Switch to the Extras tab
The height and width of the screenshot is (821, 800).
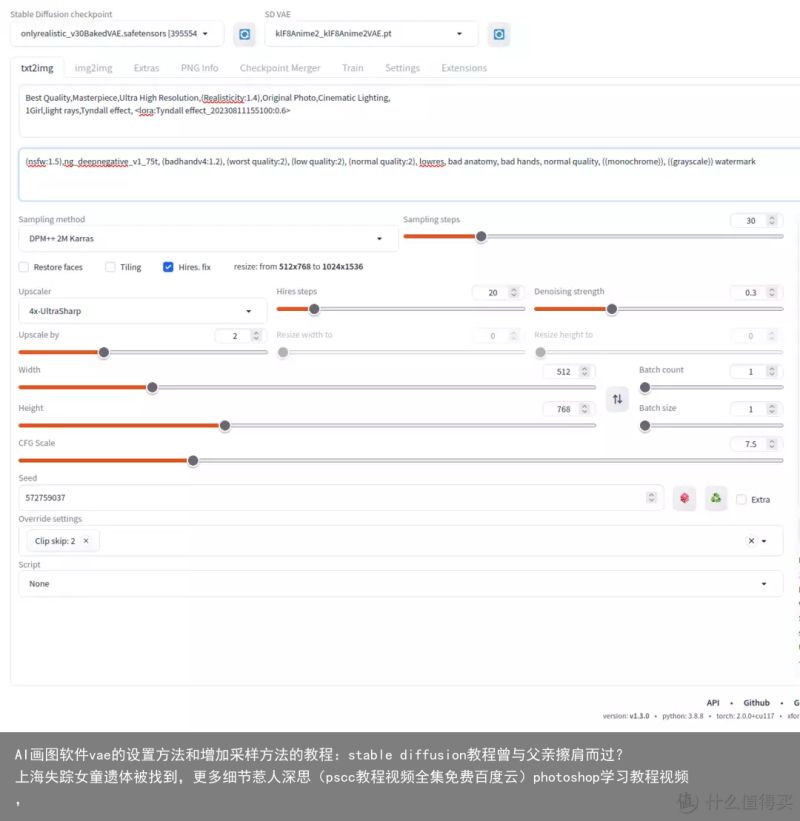point(147,68)
